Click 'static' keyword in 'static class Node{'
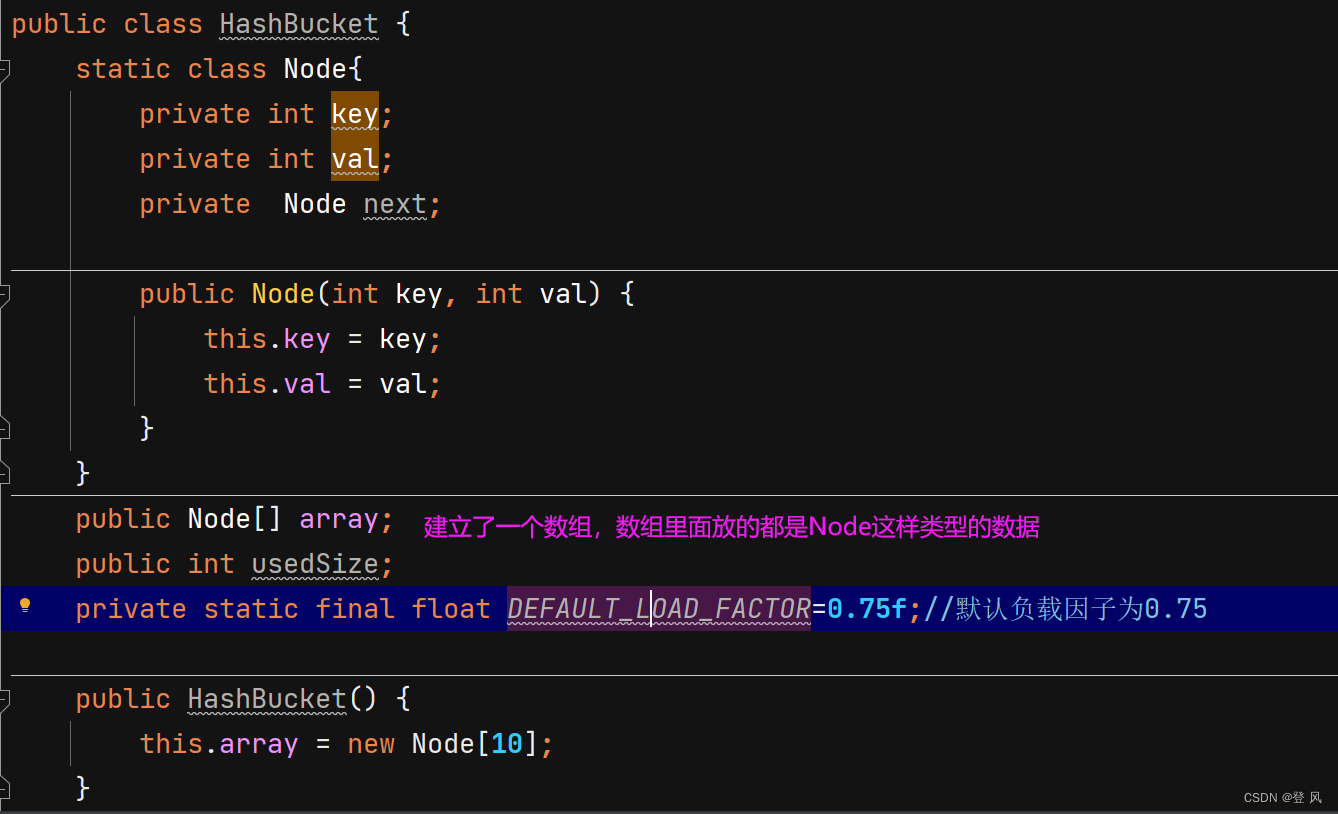Screen dimensions: 1338x814 [x=123, y=69]
